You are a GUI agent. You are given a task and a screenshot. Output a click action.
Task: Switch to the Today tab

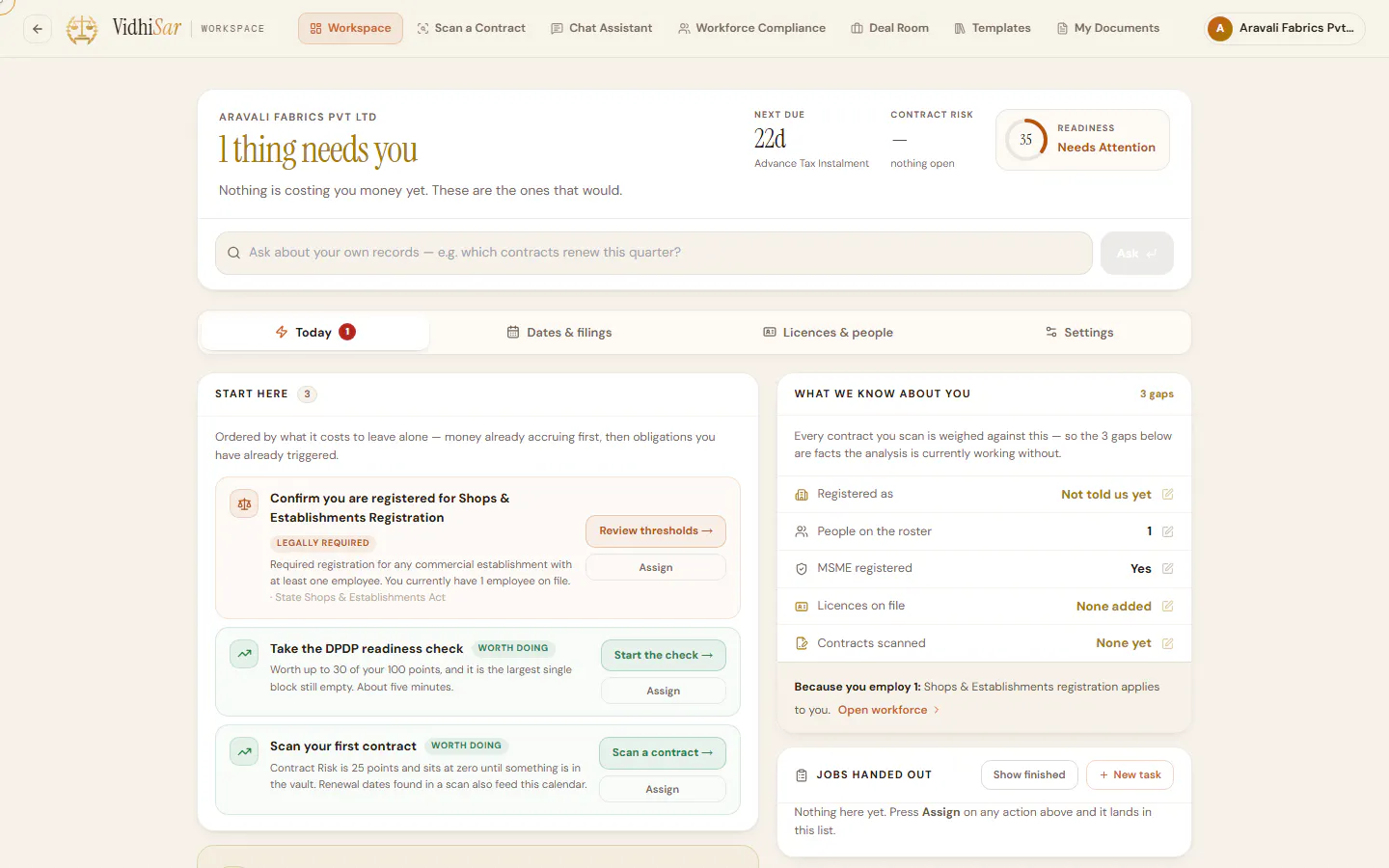click(314, 333)
